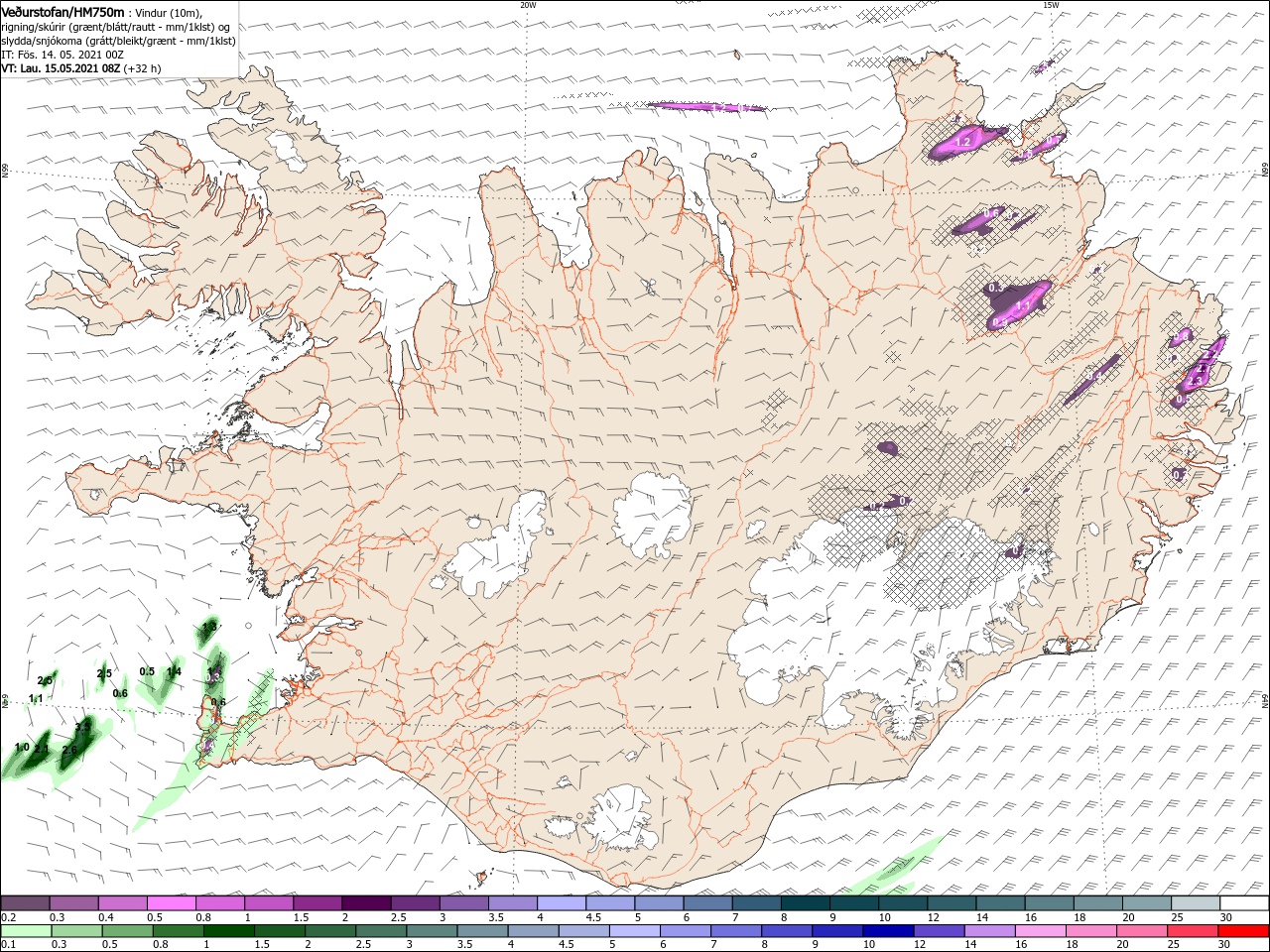The height and width of the screenshot is (952, 1270).
Task: Click the 1.3 rain value label
Action: point(208,628)
